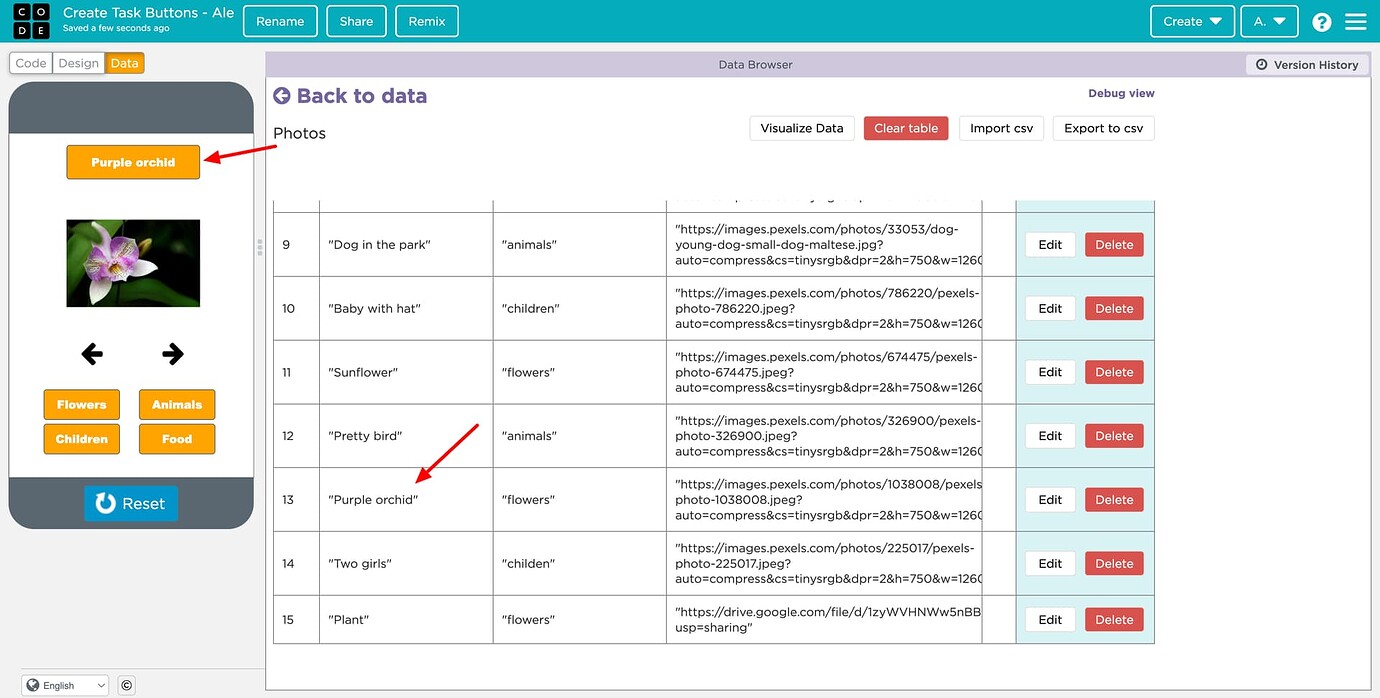Click the right arrow in the app preview

point(172,353)
